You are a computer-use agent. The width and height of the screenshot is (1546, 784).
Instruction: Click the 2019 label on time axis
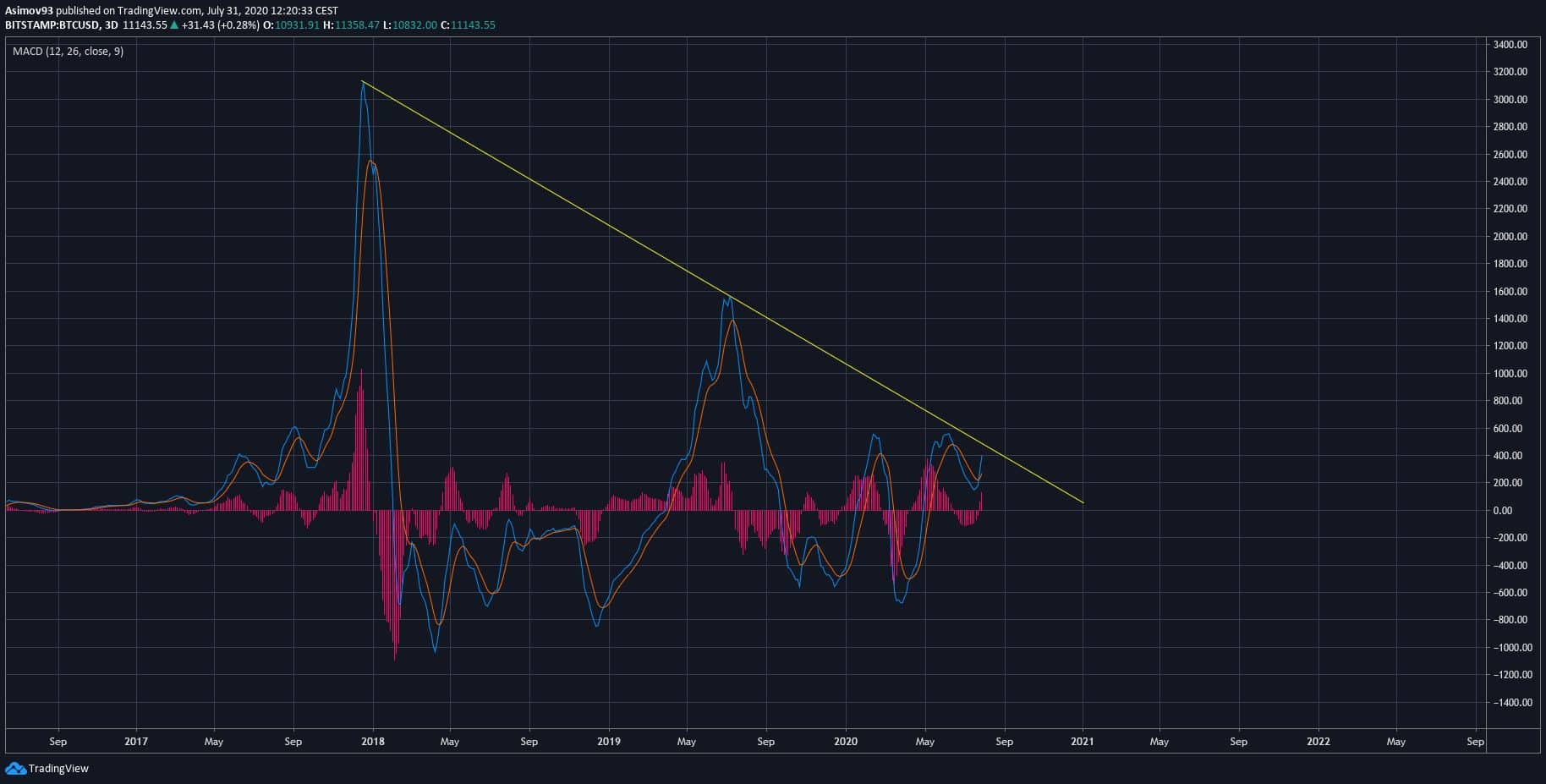pos(608,742)
